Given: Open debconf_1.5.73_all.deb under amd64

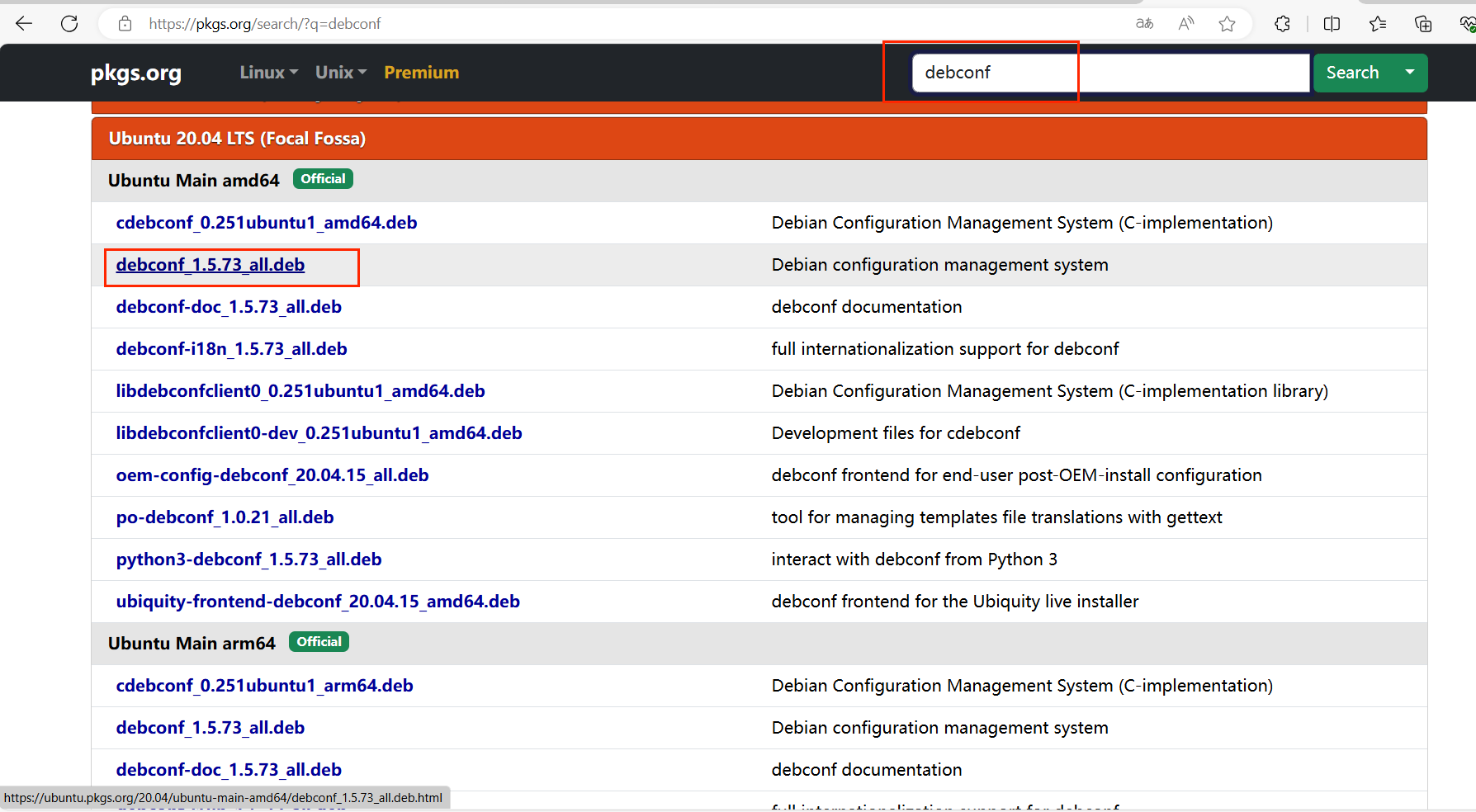Looking at the screenshot, I should 211,265.
